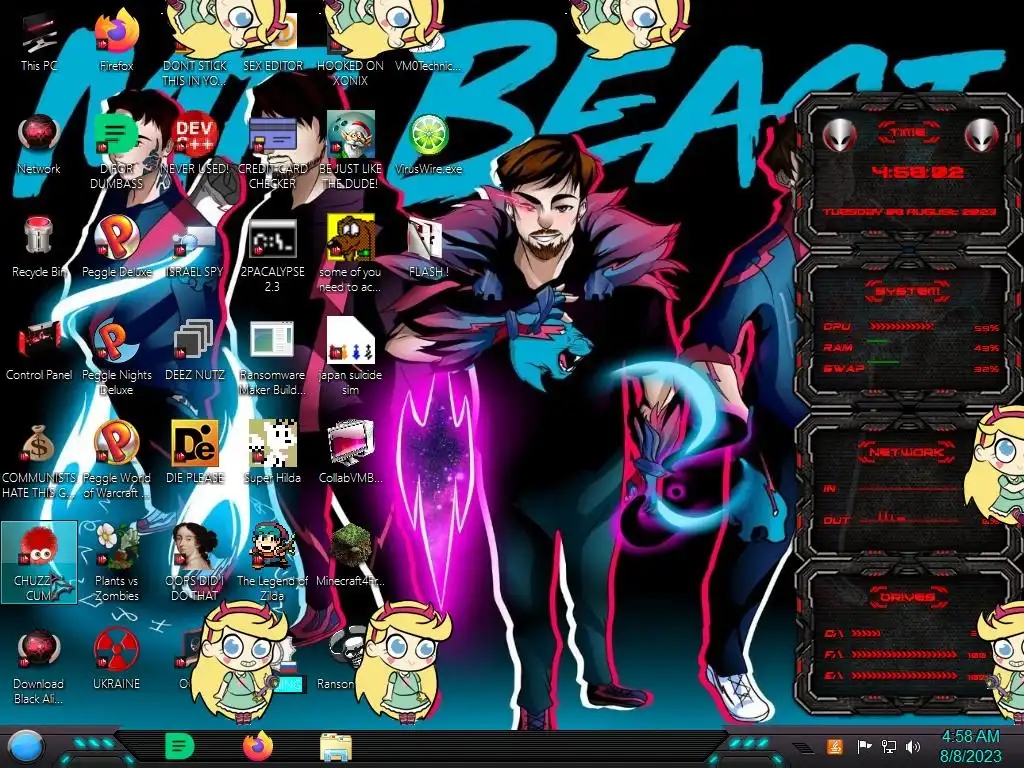Open the FLASH ! desktop icon
Screen dimensions: 1024x768
click(428, 248)
